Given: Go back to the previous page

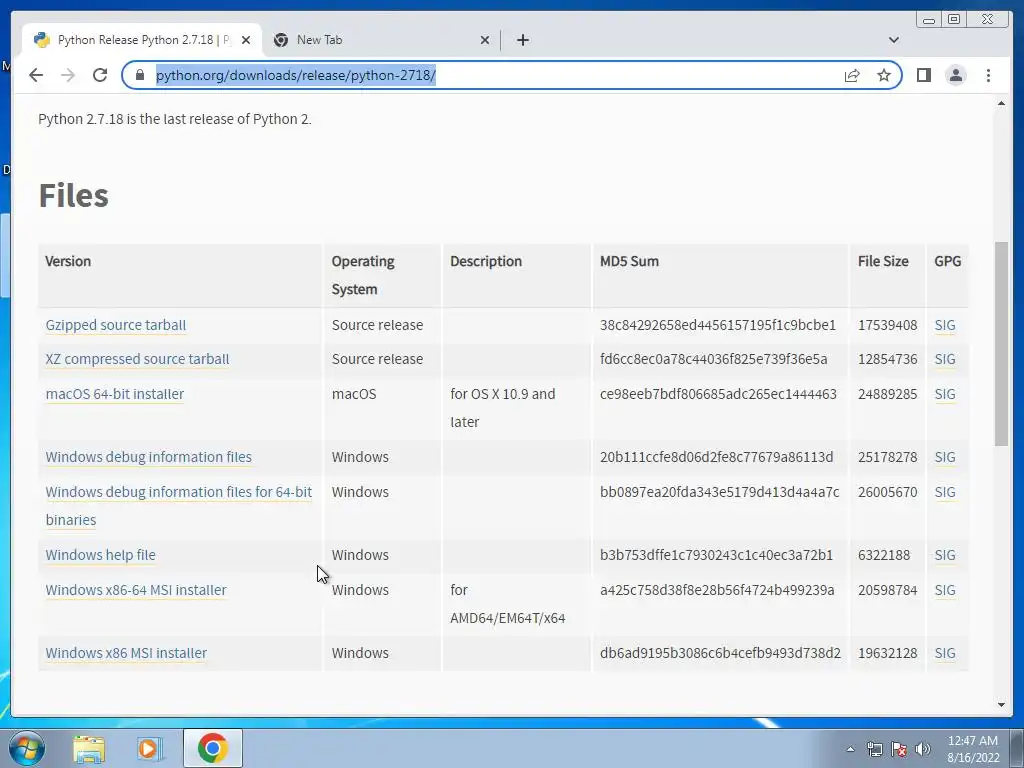Looking at the screenshot, I should (36, 75).
